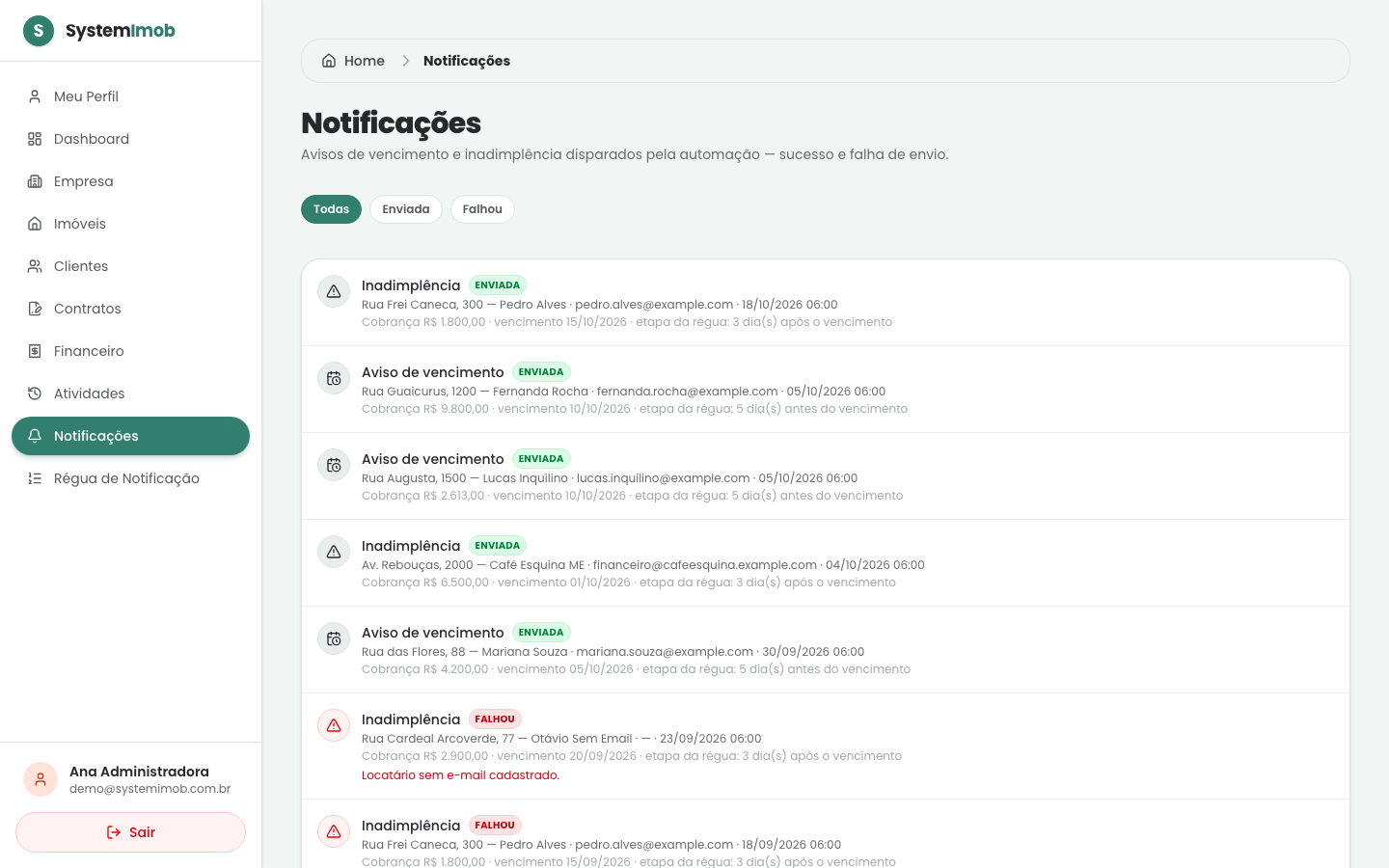Click 'Cobrança R$ 2.900,00' detail line

click(632, 756)
